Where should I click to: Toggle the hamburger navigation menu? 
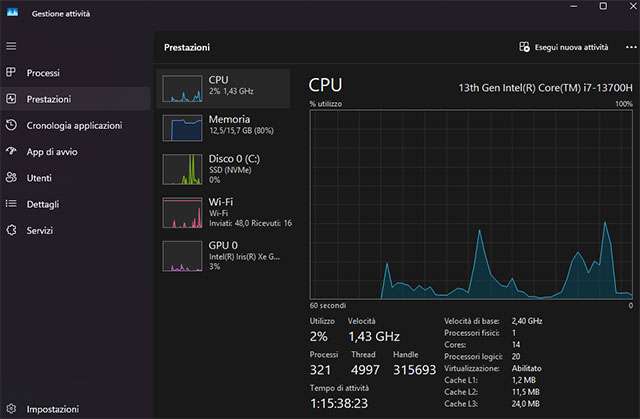(x=11, y=46)
